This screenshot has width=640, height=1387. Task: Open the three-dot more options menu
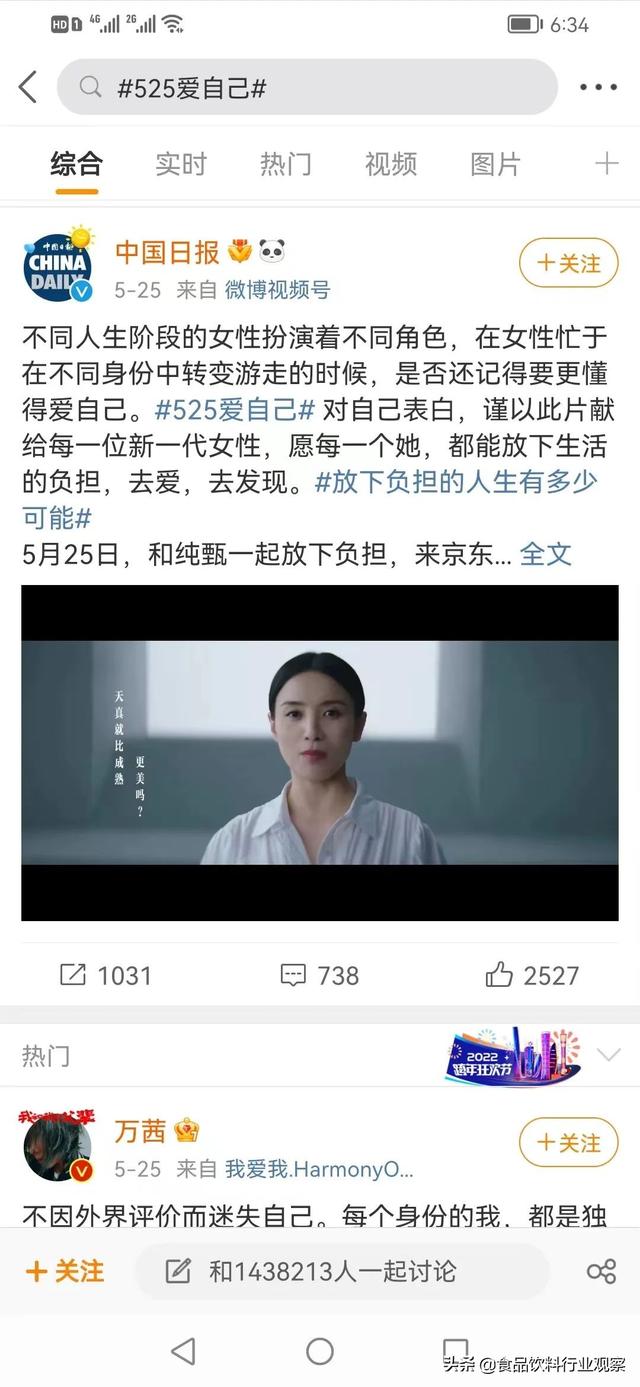point(599,87)
